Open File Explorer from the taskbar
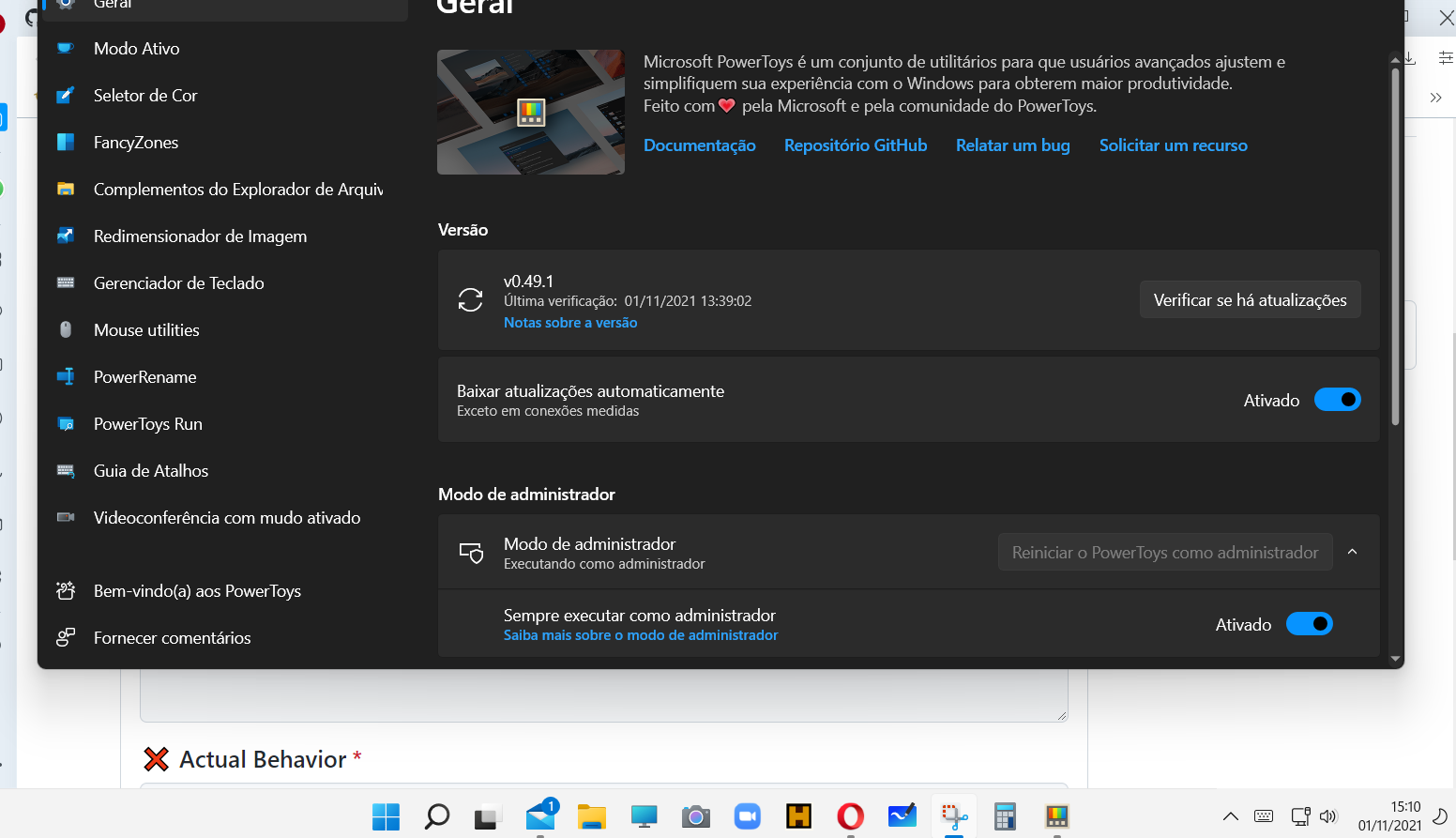Screen dimensions: 1456x838 pos(591,816)
